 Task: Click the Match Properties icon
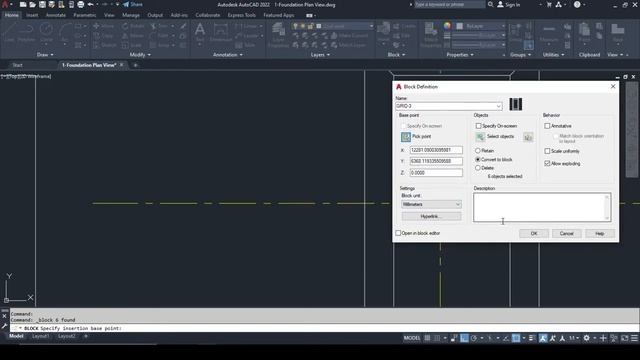(431, 35)
